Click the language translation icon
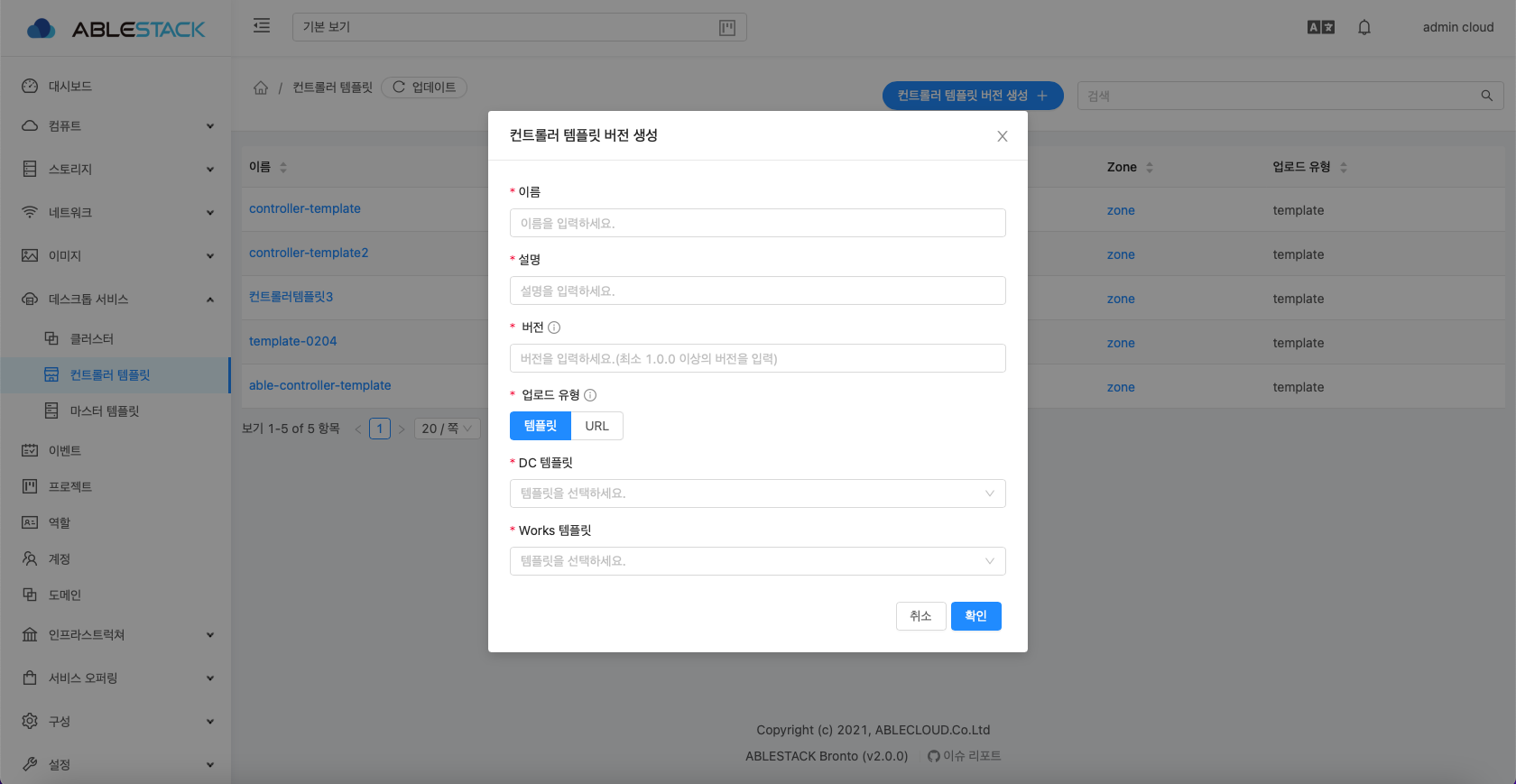Image resolution: width=1516 pixels, height=784 pixels. (x=1320, y=27)
